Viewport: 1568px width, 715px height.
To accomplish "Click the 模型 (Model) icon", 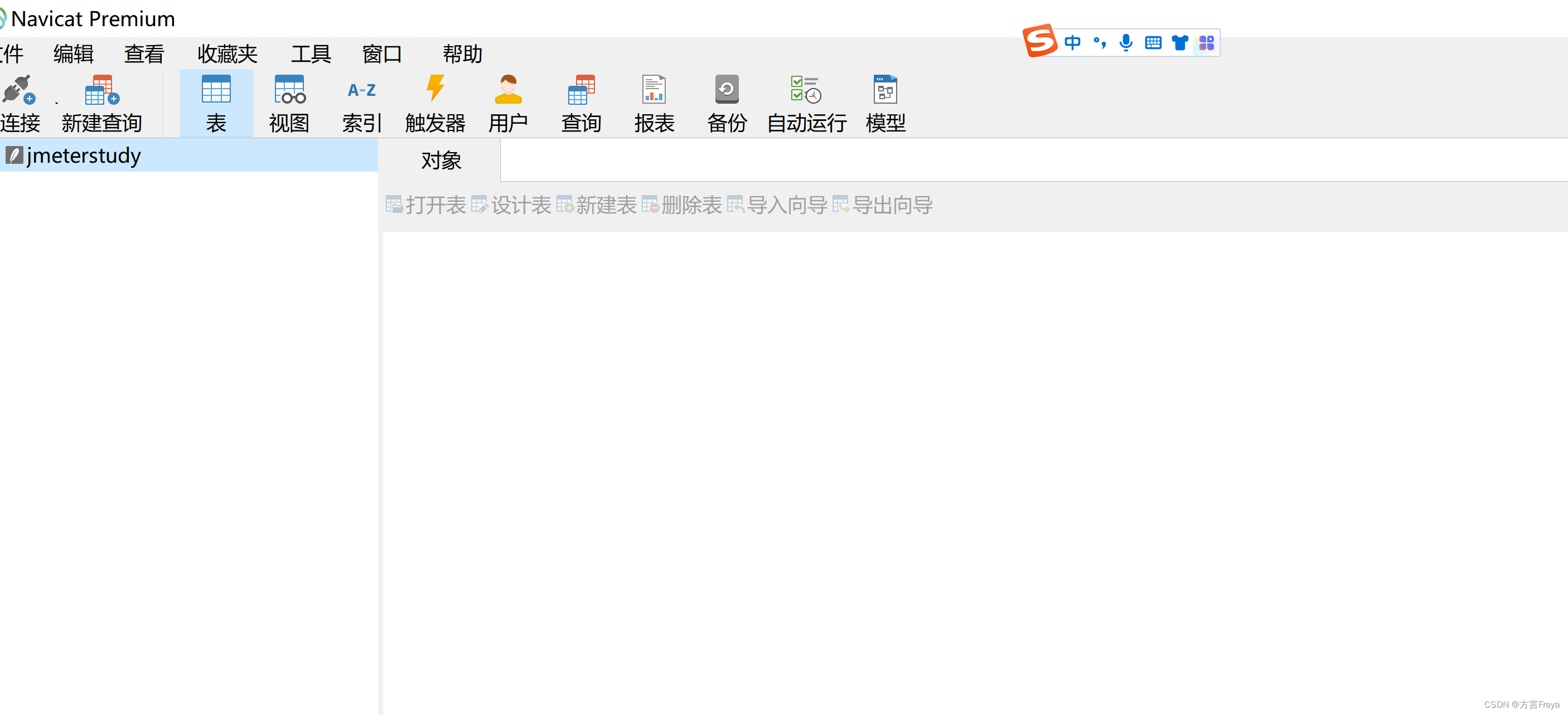I will coord(884,102).
